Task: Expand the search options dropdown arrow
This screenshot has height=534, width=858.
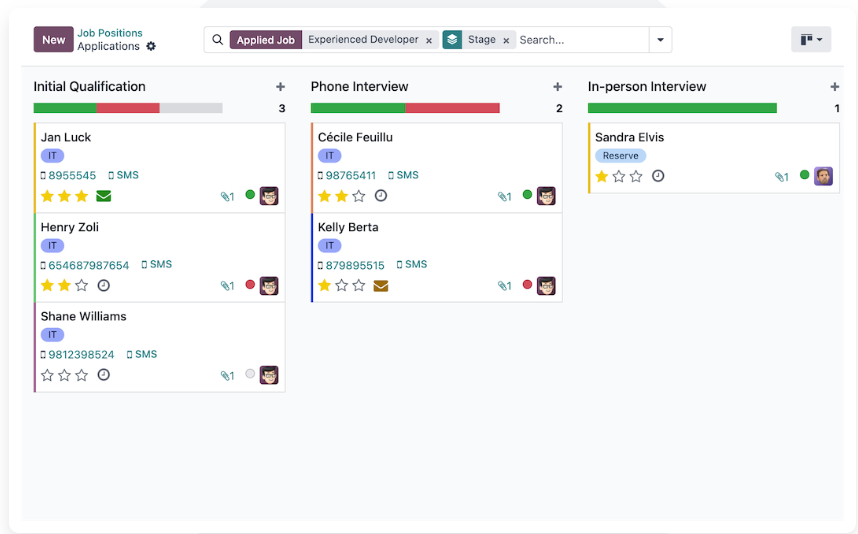Action: 660,40
